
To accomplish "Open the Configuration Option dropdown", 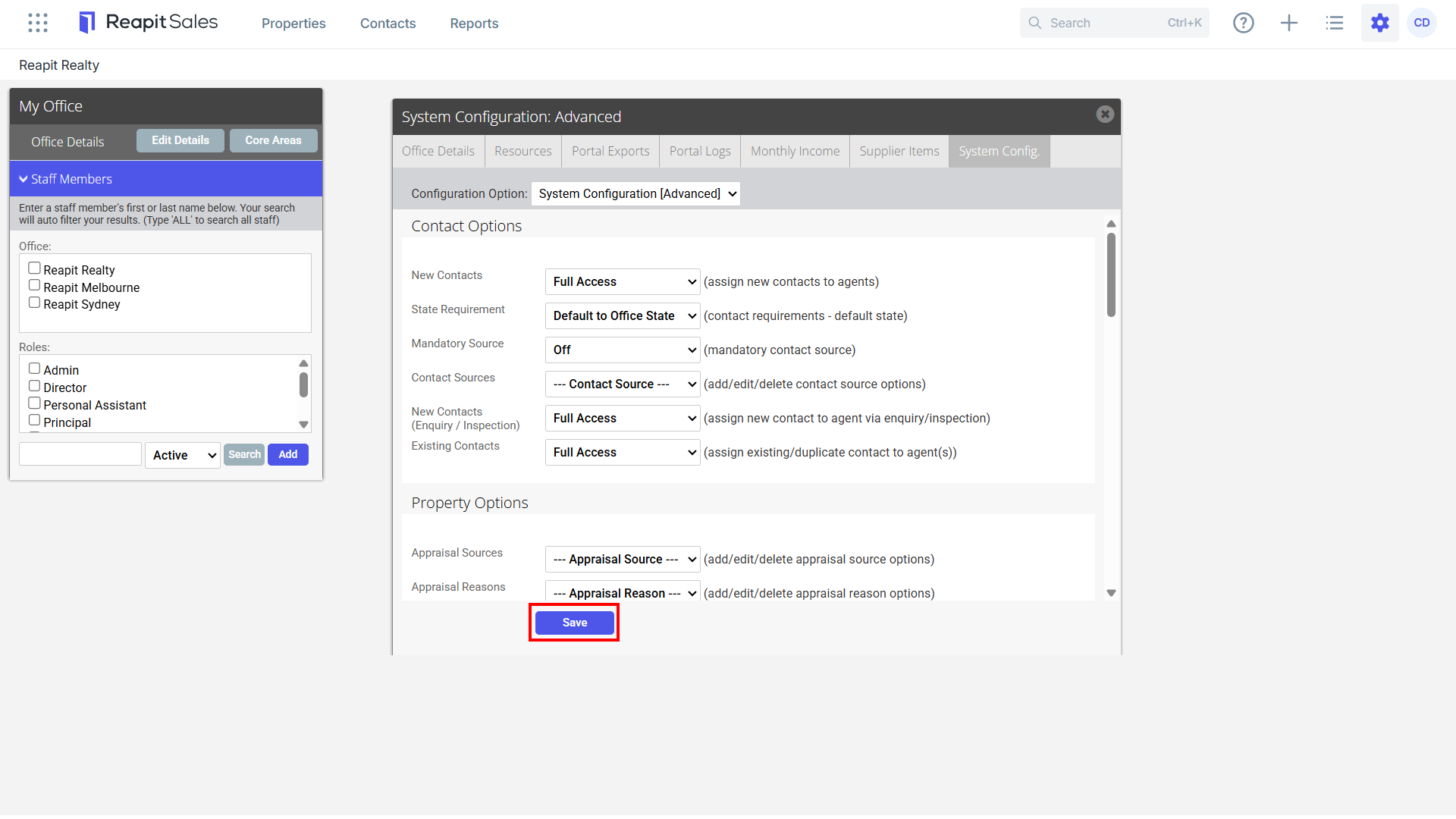I will tap(635, 193).
